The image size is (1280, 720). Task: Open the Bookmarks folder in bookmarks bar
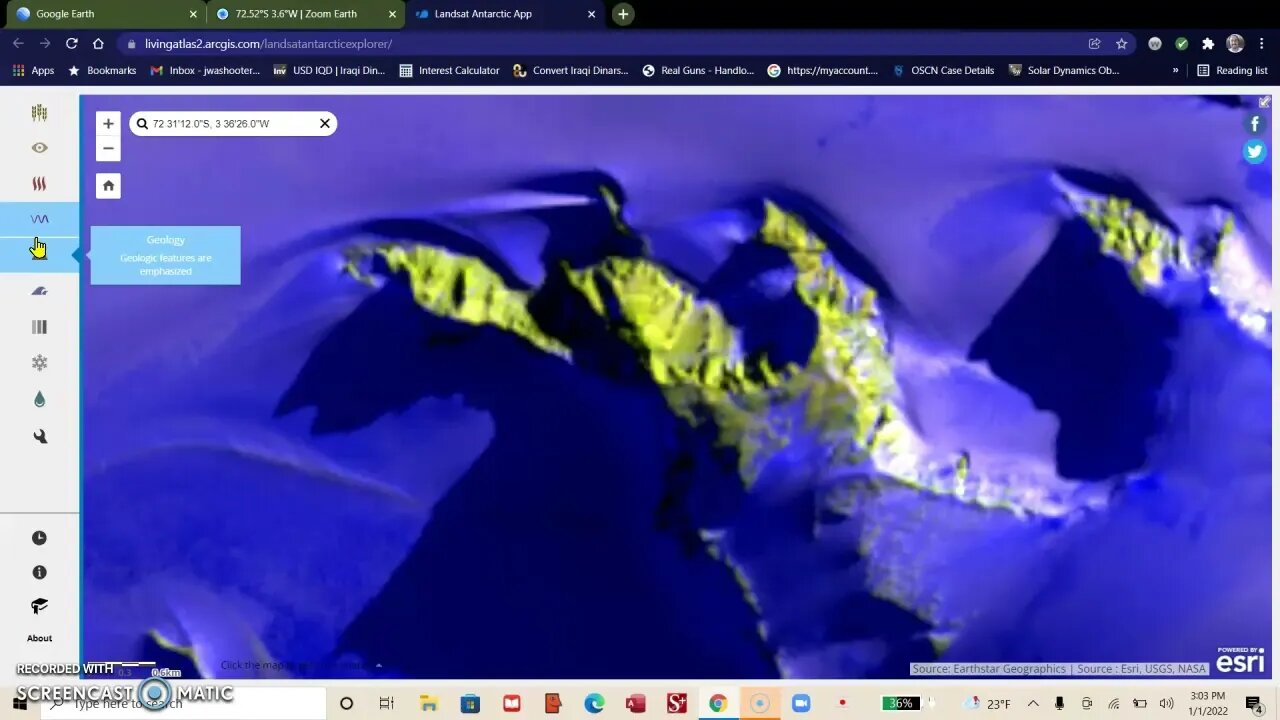(101, 71)
